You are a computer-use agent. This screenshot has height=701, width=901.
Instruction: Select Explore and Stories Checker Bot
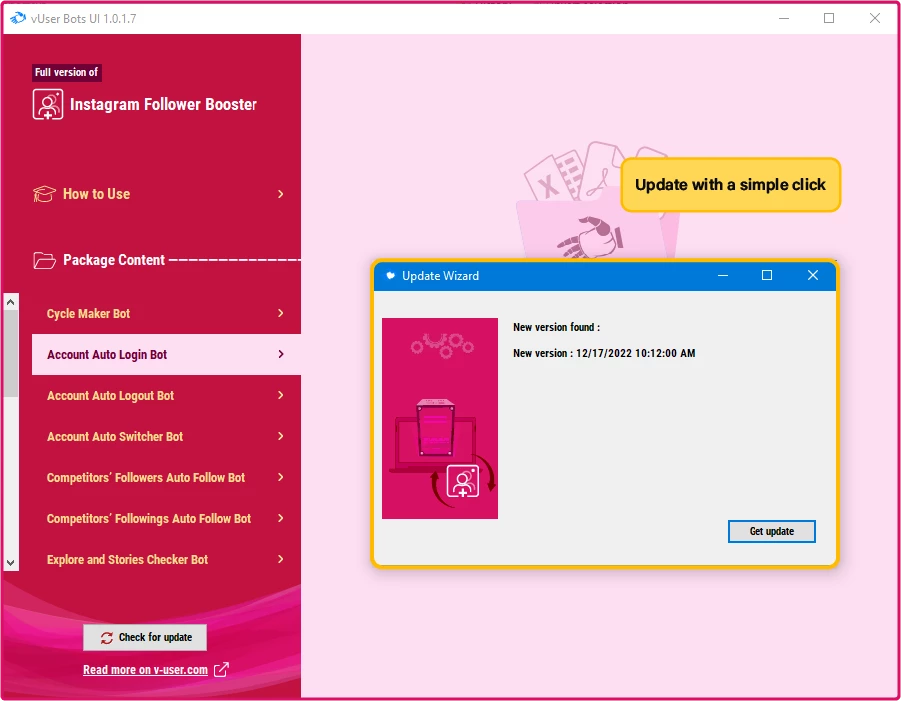tap(166, 560)
